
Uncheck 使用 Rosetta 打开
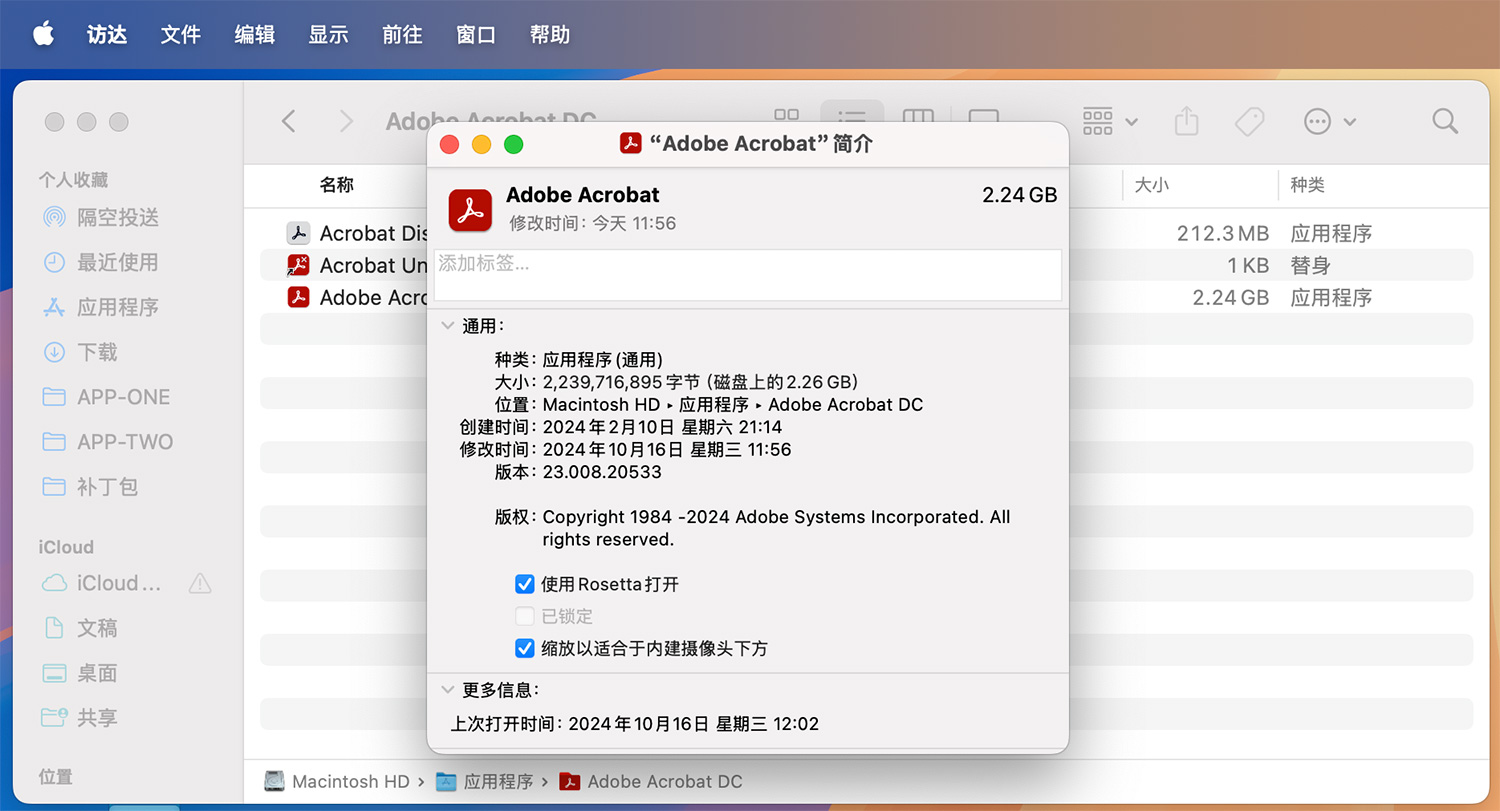(x=525, y=584)
